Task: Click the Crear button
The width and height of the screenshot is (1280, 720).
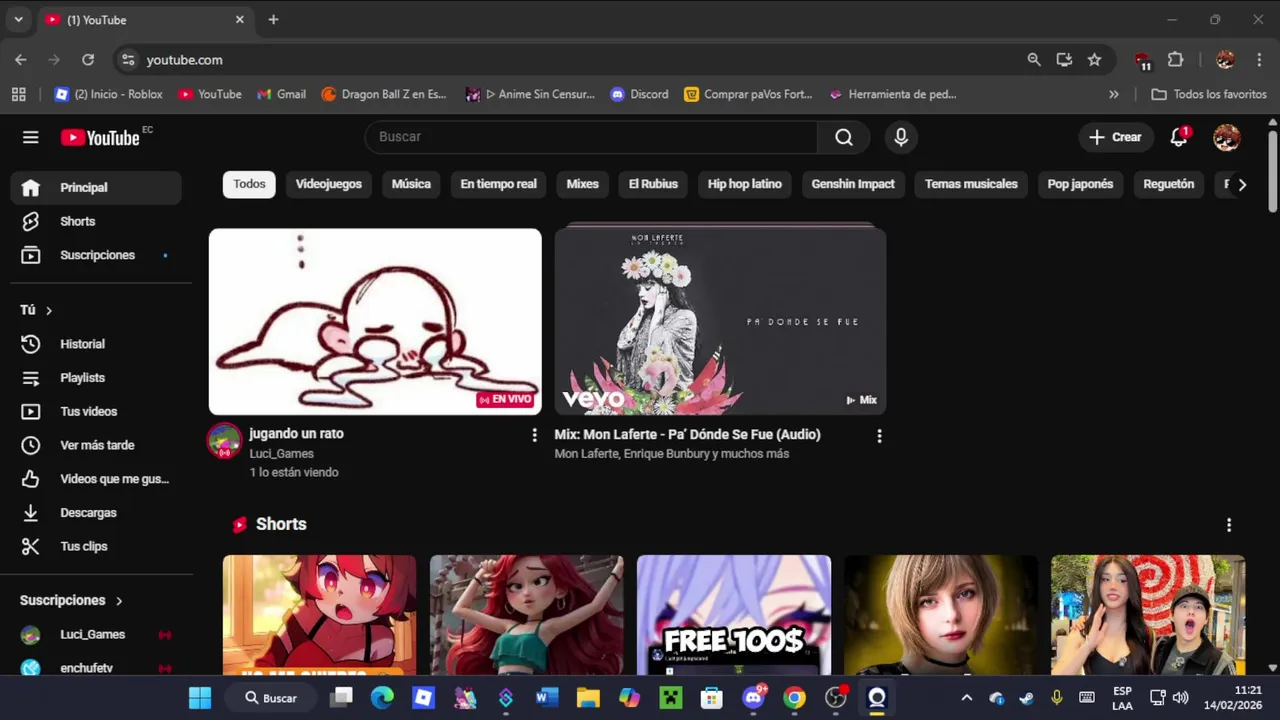Action: tap(1116, 137)
